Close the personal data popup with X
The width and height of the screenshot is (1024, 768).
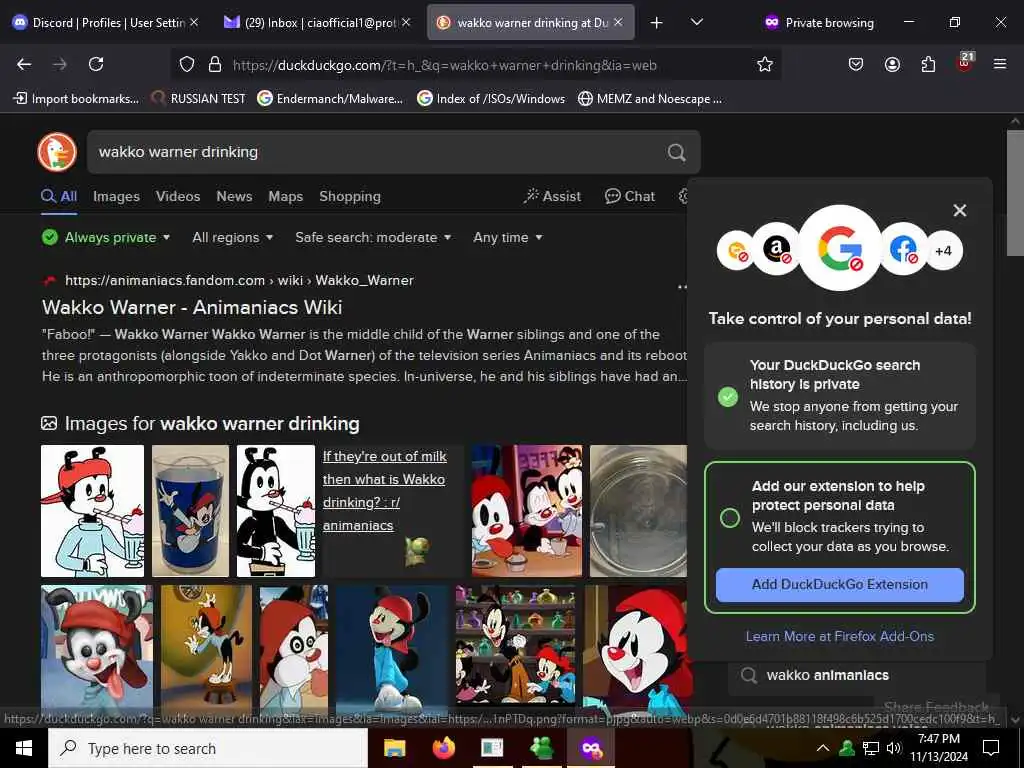959,210
